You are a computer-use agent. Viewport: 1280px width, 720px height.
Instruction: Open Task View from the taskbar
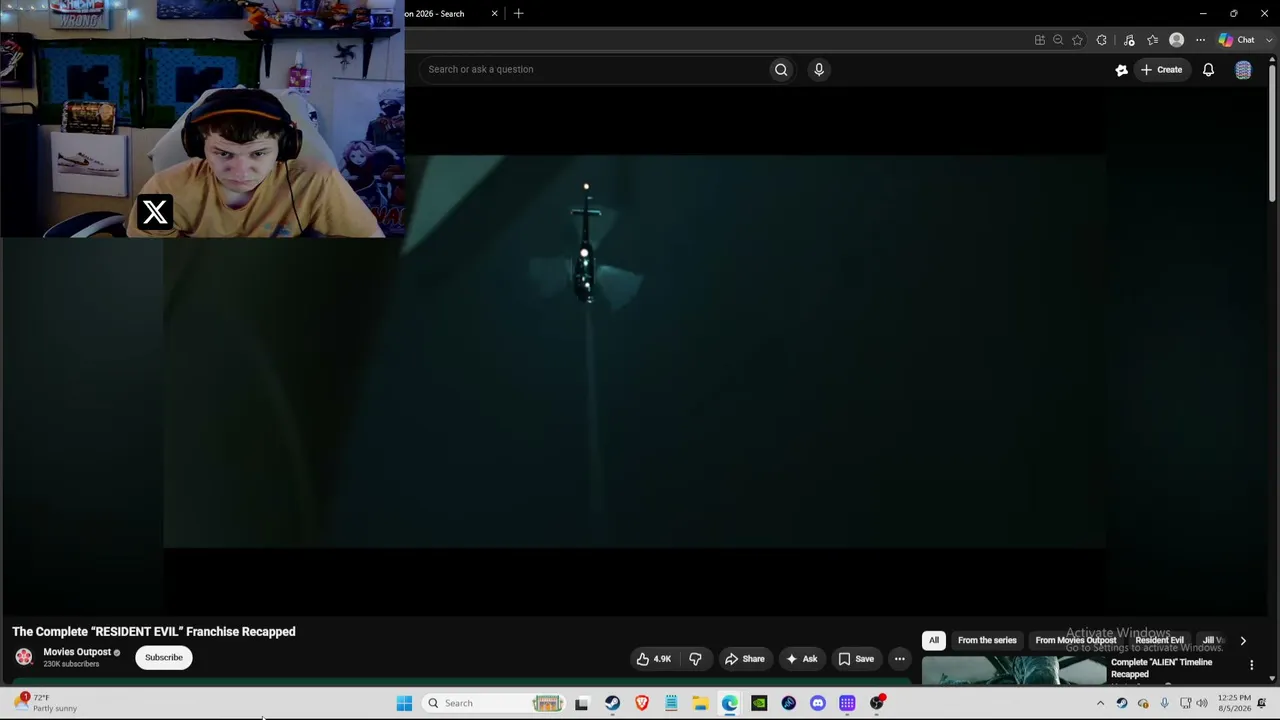pos(581,703)
